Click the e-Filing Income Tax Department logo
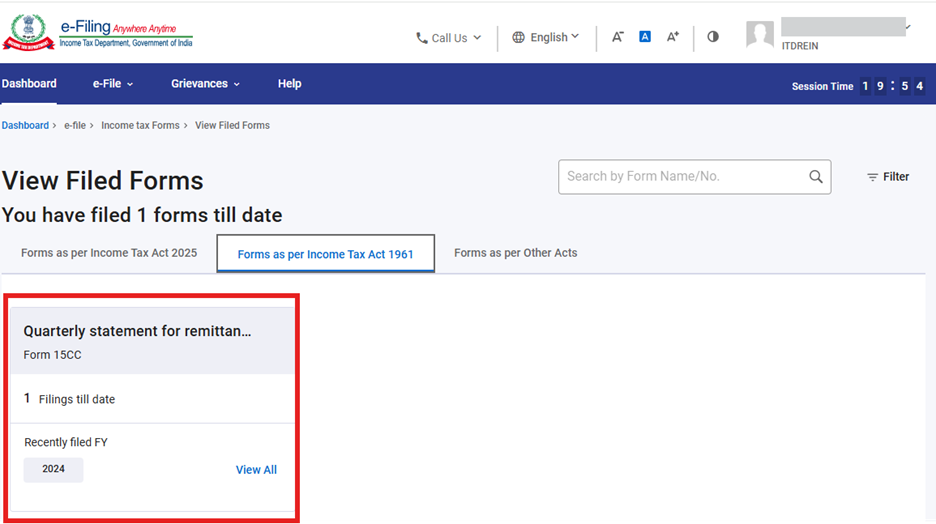 point(97,30)
